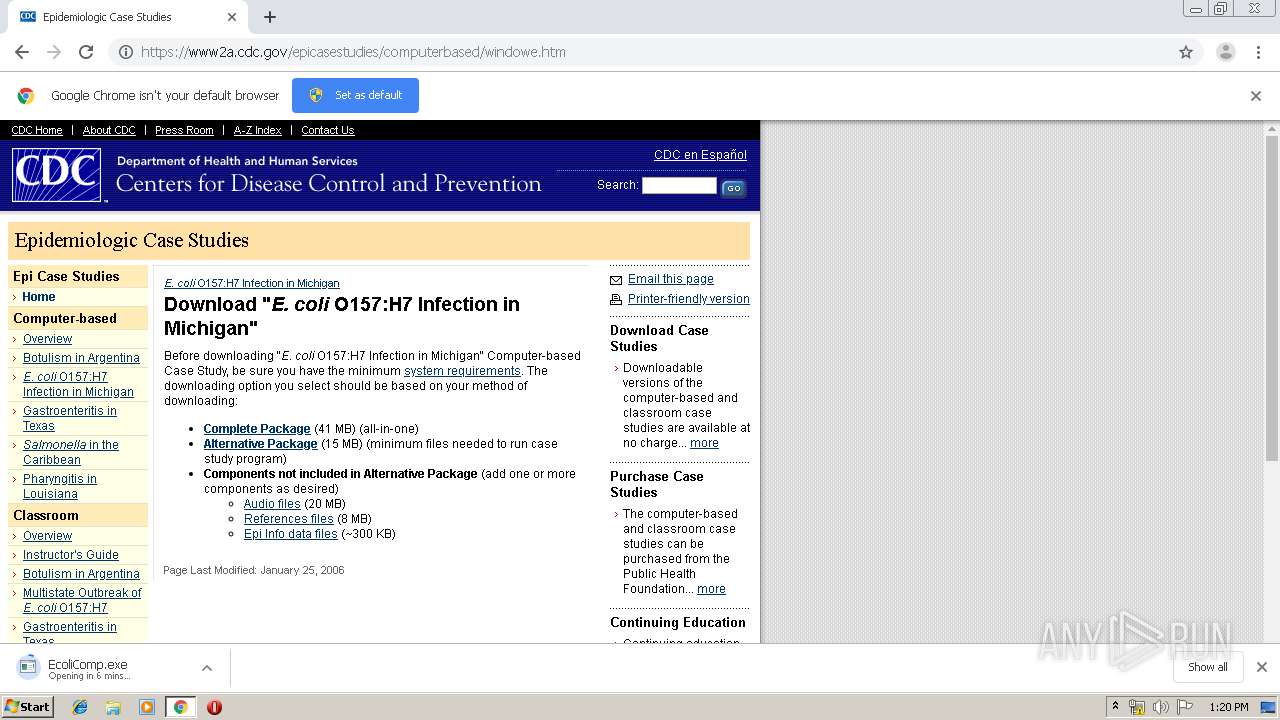Go to Home in the Epi Case Studies sidebar
Screen dimensions: 1280x720
click(x=39, y=297)
